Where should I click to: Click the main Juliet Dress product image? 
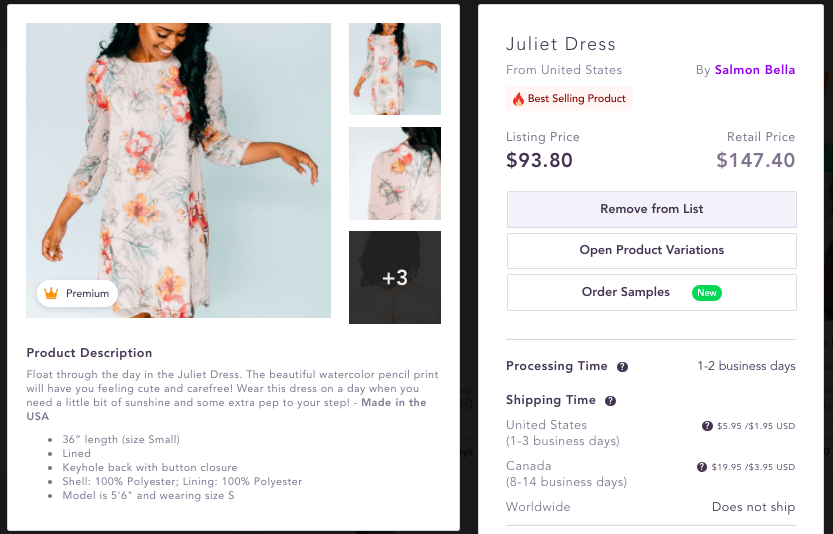pos(178,170)
